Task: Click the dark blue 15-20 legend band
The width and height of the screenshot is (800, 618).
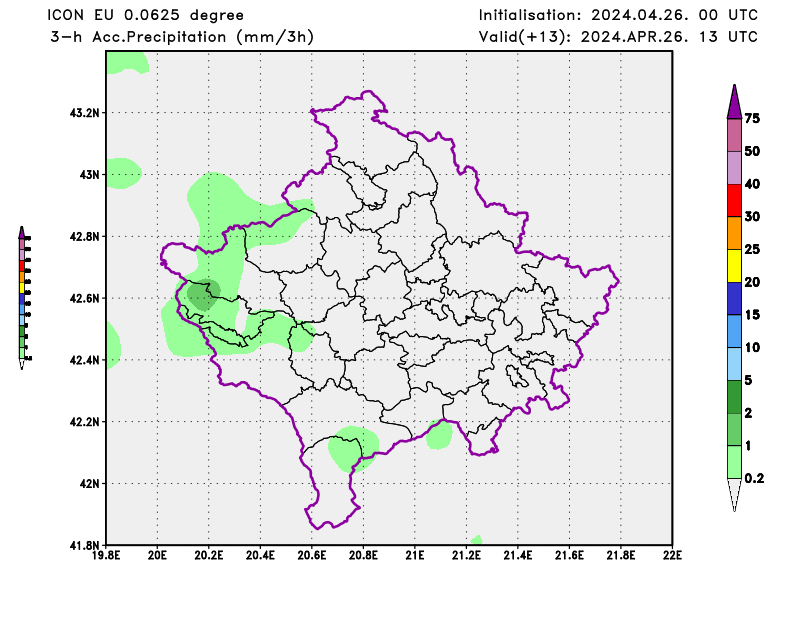Action: [x=734, y=298]
